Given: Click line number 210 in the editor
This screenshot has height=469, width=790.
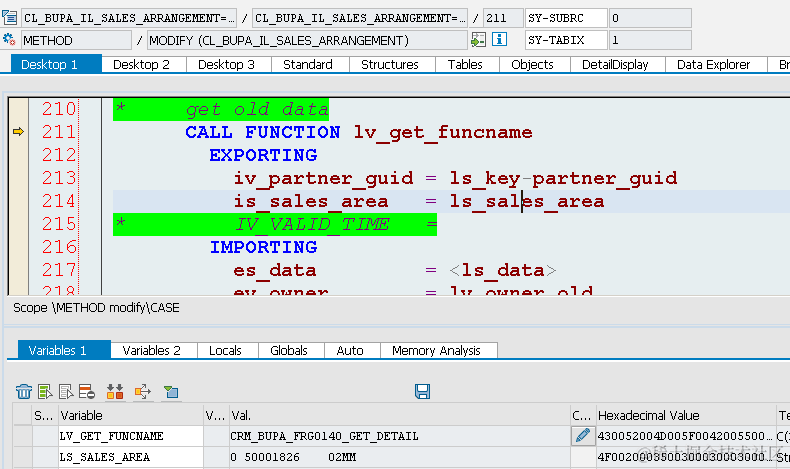Looking at the screenshot, I should pyautogui.click(x=58, y=109).
